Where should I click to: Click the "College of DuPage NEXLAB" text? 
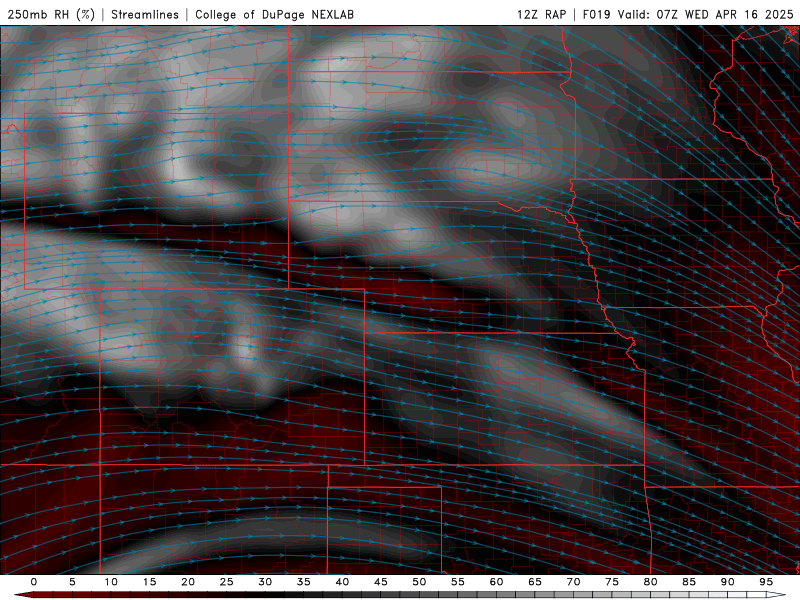[x=274, y=14]
